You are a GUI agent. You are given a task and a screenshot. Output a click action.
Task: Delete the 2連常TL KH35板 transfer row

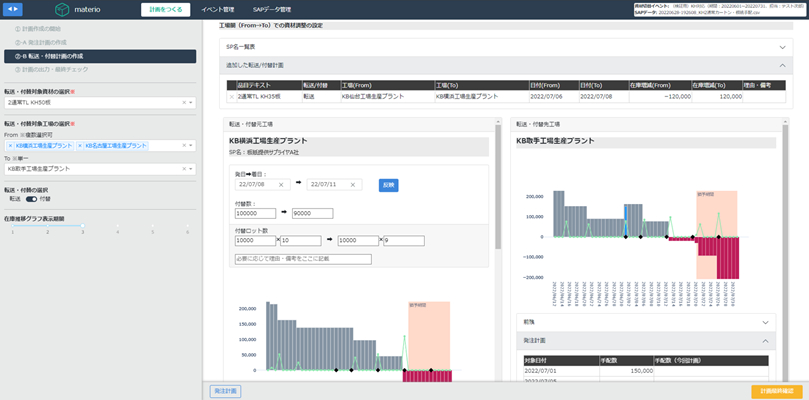(x=231, y=97)
